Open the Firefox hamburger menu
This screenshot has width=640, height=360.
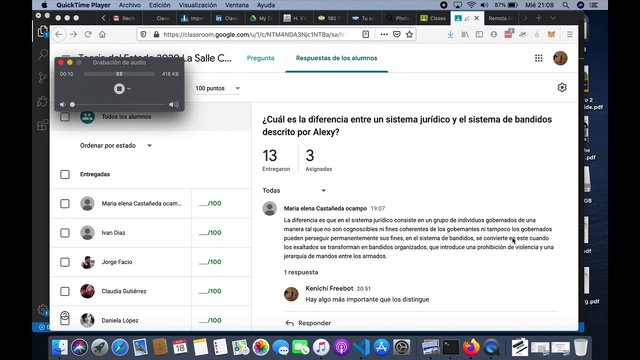tap(570, 35)
